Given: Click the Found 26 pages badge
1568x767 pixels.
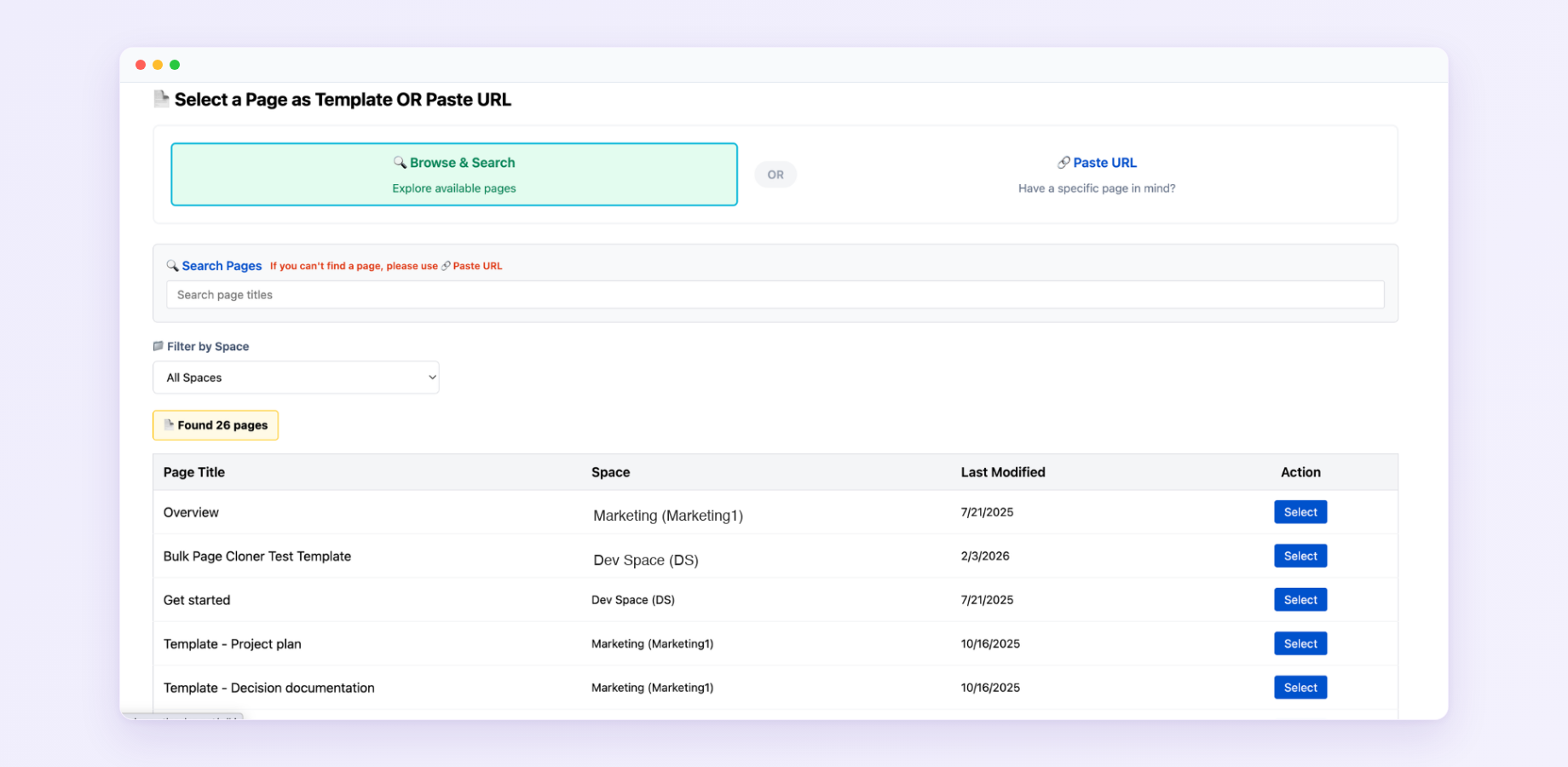Looking at the screenshot, I should click(x=216, y=425).
